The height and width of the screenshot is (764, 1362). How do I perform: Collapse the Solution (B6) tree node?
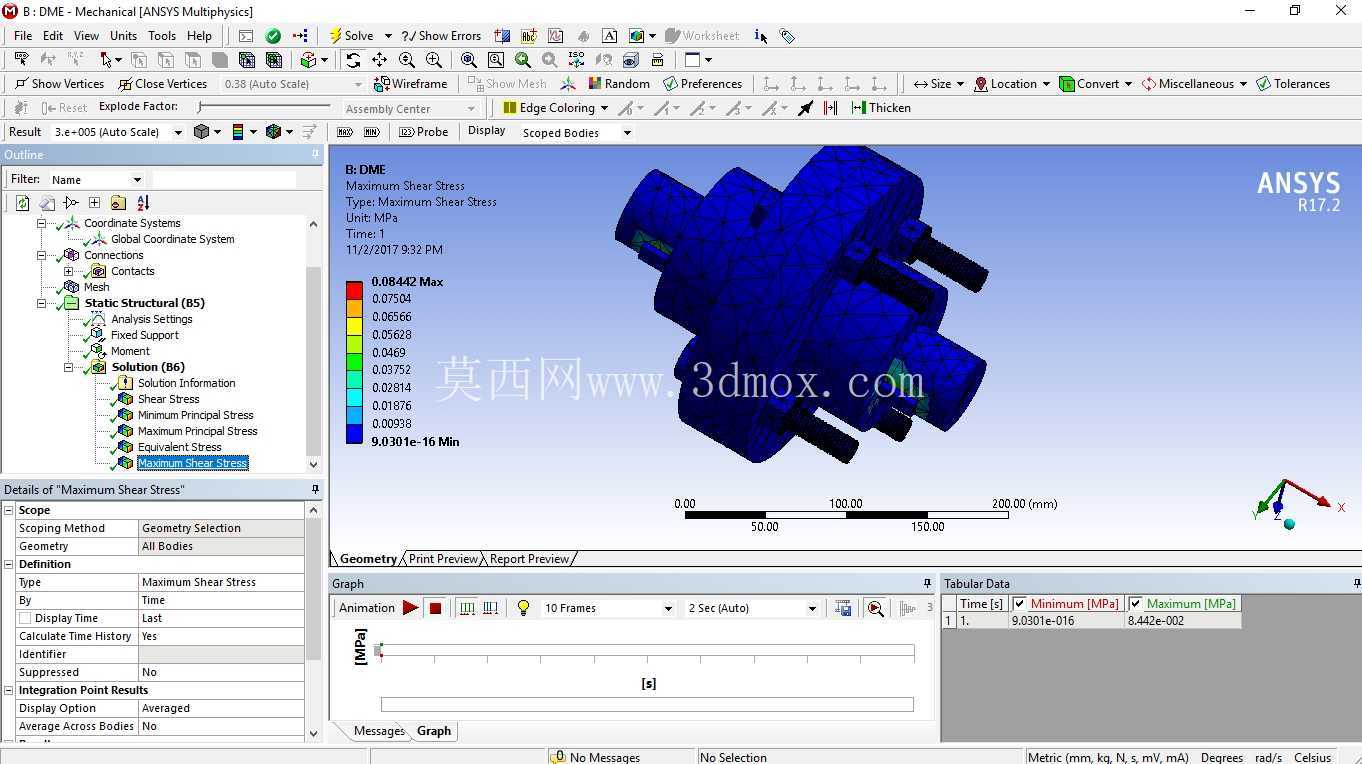point(69,367)
